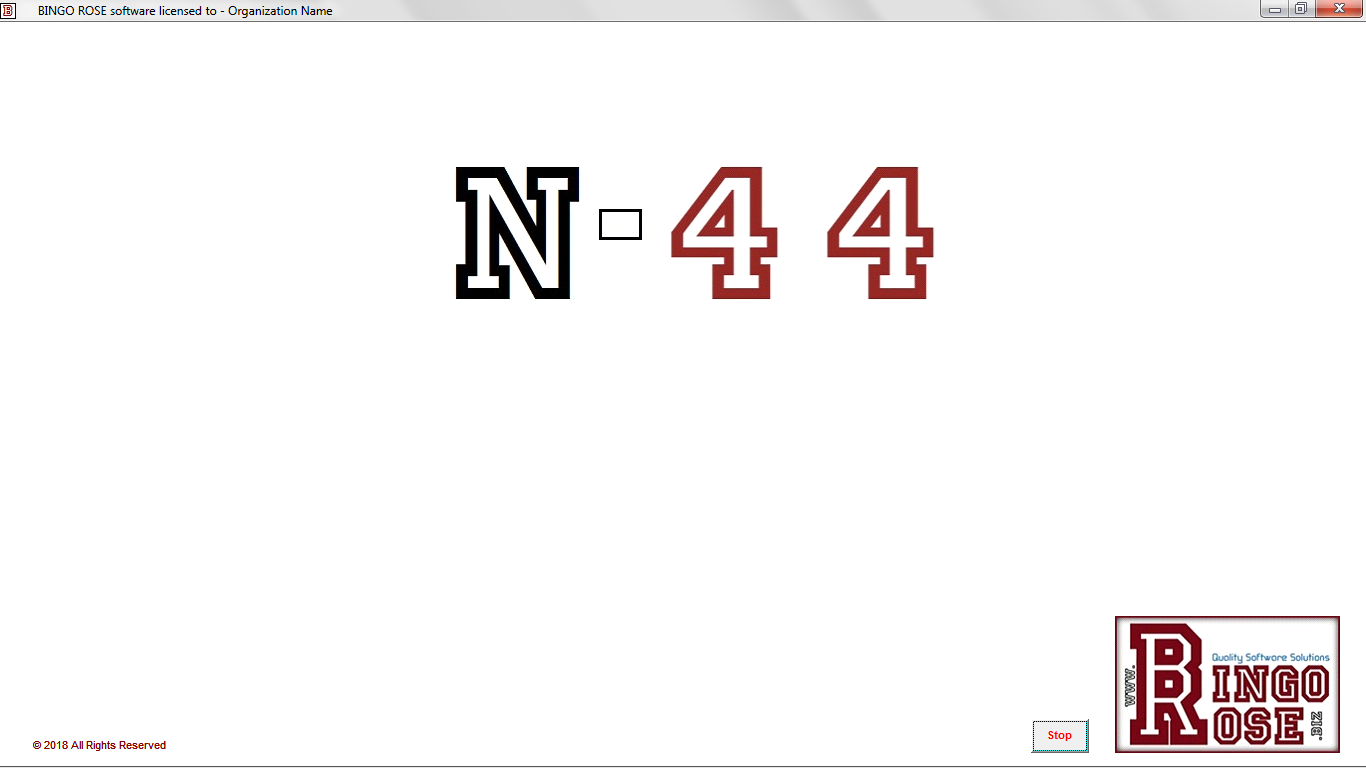The image size is (1366, 768).
Task: Click the copyright symbol in the footer
Action: click(x=37, y=745)
